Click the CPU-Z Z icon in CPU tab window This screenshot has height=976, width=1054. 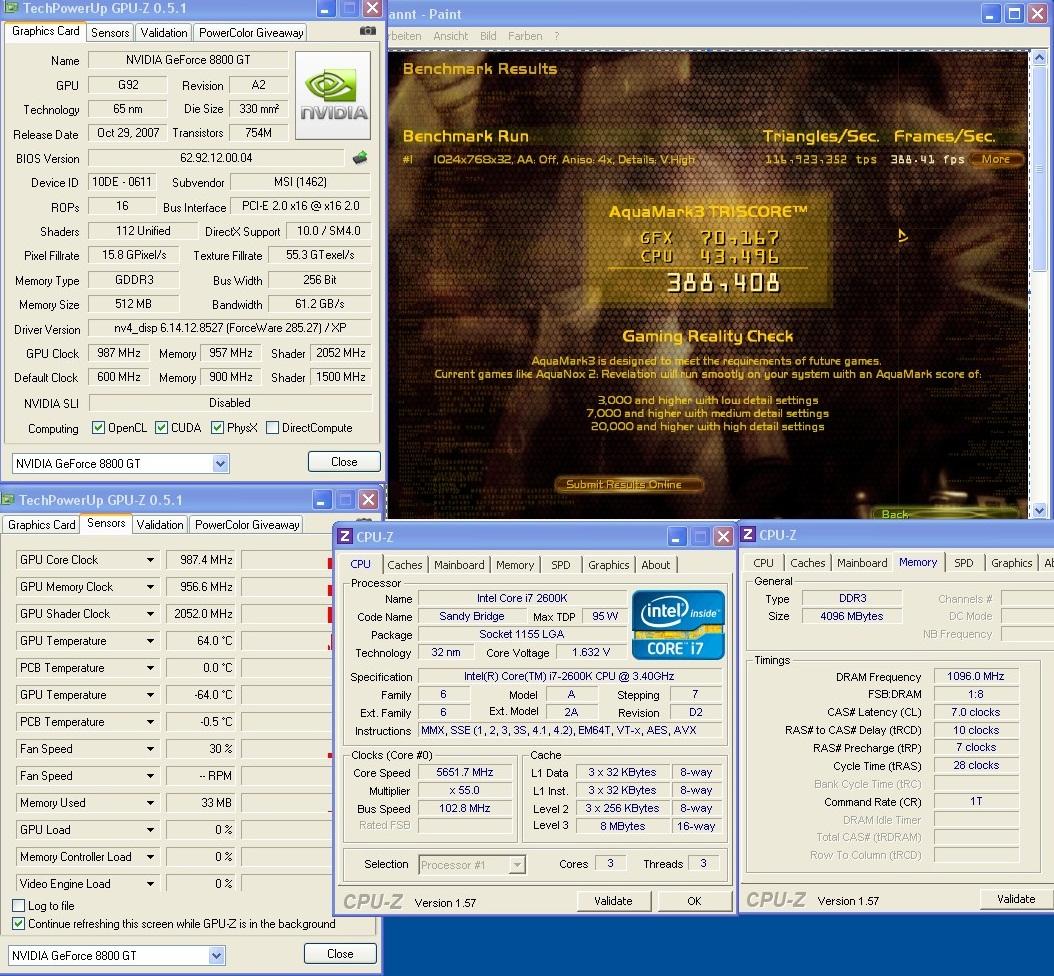(x=345, y=536)
